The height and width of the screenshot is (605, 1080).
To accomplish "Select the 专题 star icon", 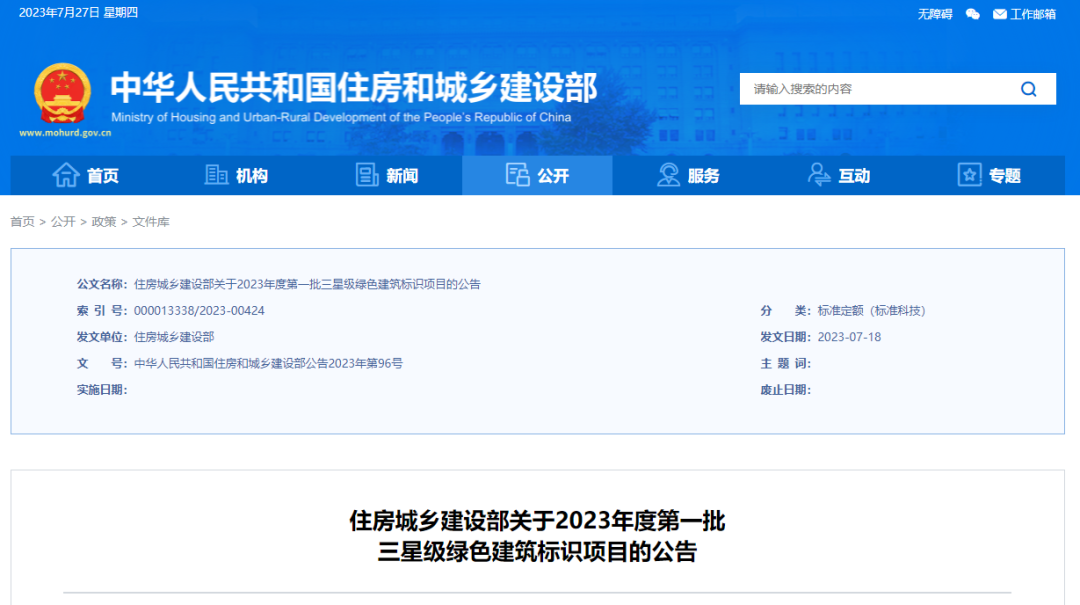I will coord(967,175).
